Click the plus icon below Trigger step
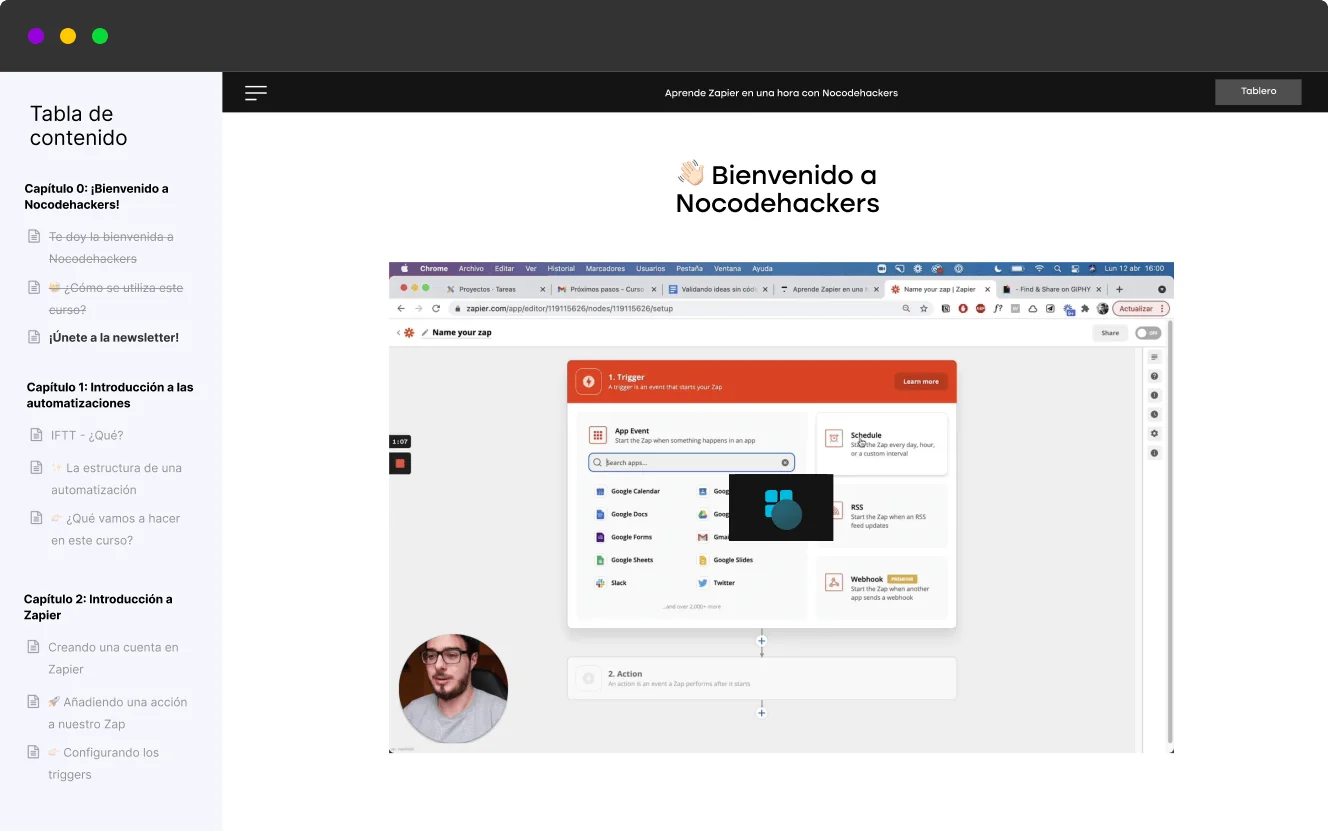1328x831 pixels. [x=761, y=641]
